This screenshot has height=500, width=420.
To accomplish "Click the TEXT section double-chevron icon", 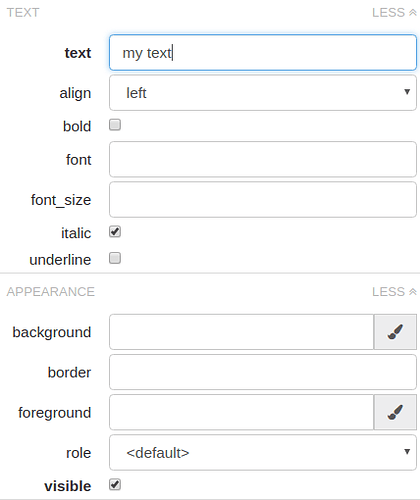I will click(413, 13).
